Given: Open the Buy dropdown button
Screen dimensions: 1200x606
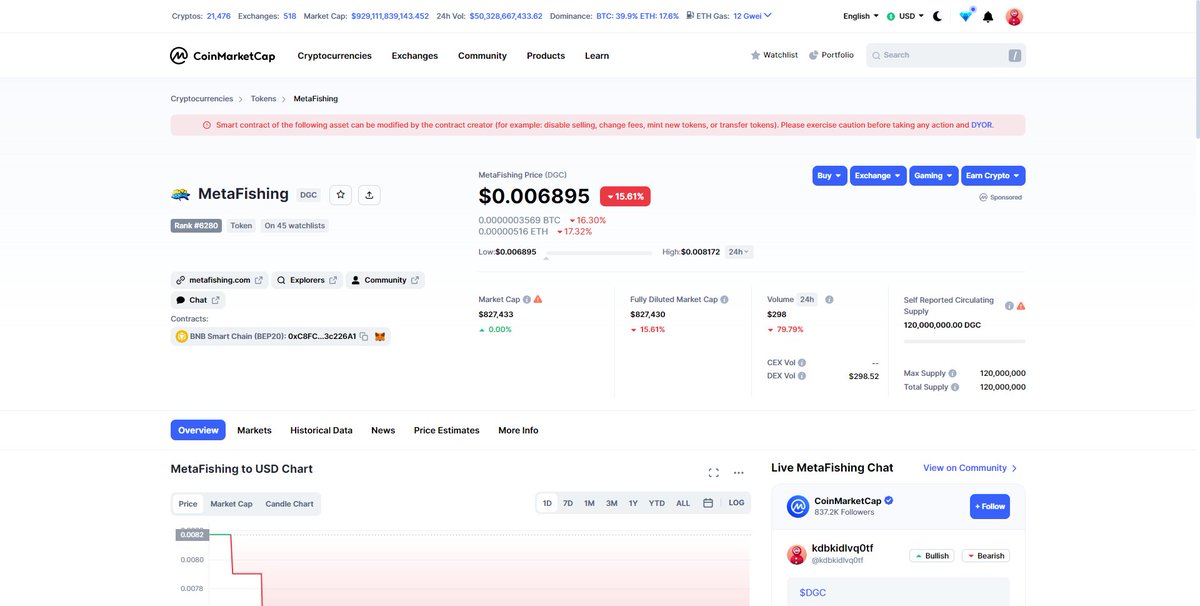Looking at the screenshot, I should point(829,176).
